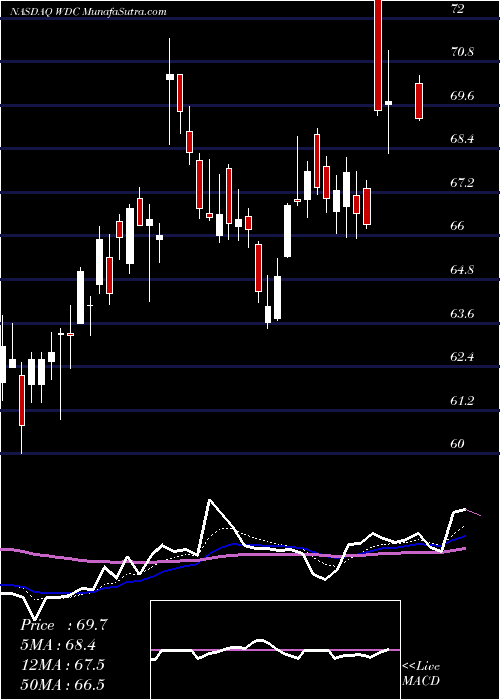Click the Price : 69.7 readout

[63, 625]
